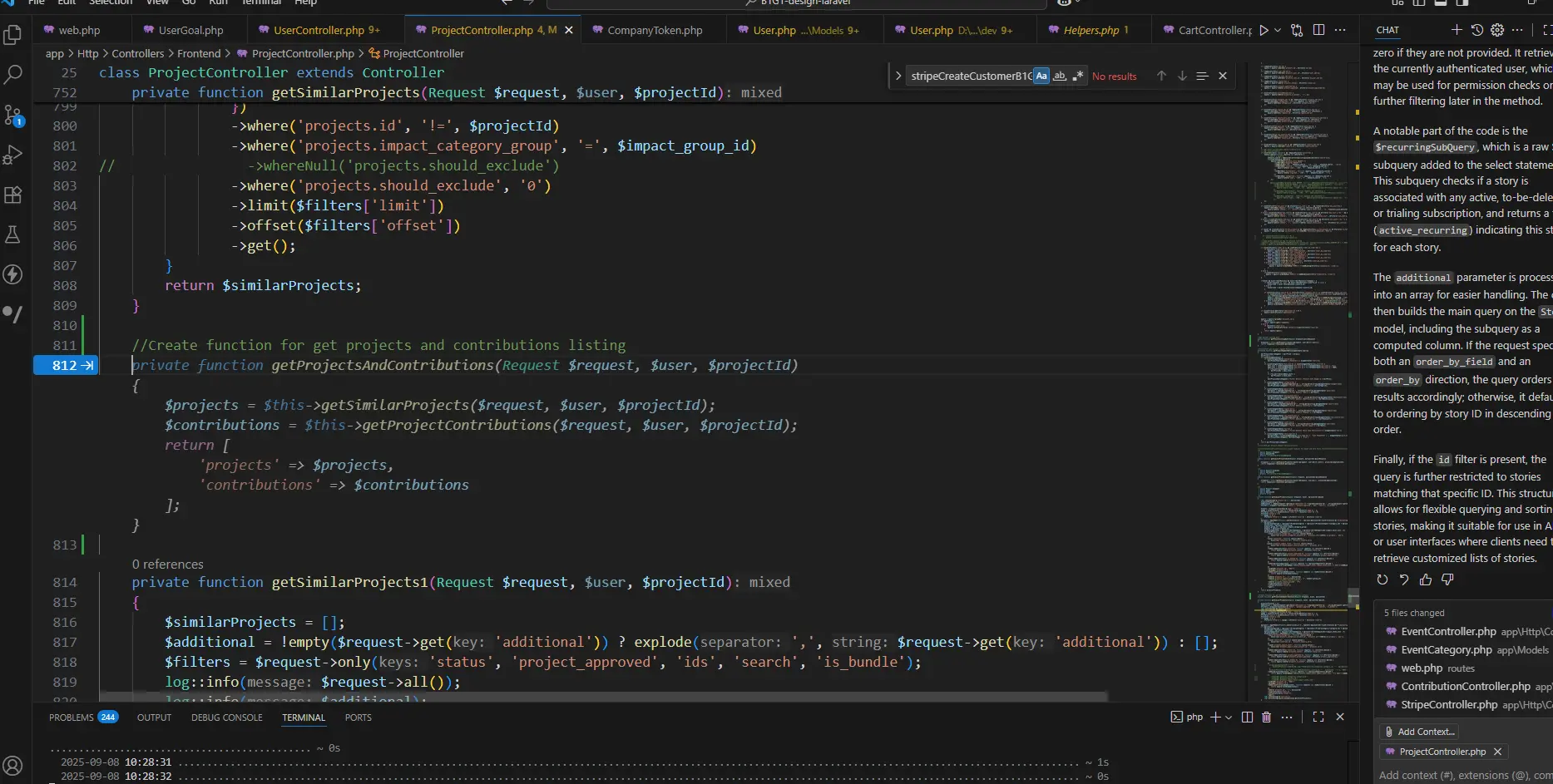
Task: Switch to the UserController.php tab
Action: pyautogui.click(x=319, y=30)
